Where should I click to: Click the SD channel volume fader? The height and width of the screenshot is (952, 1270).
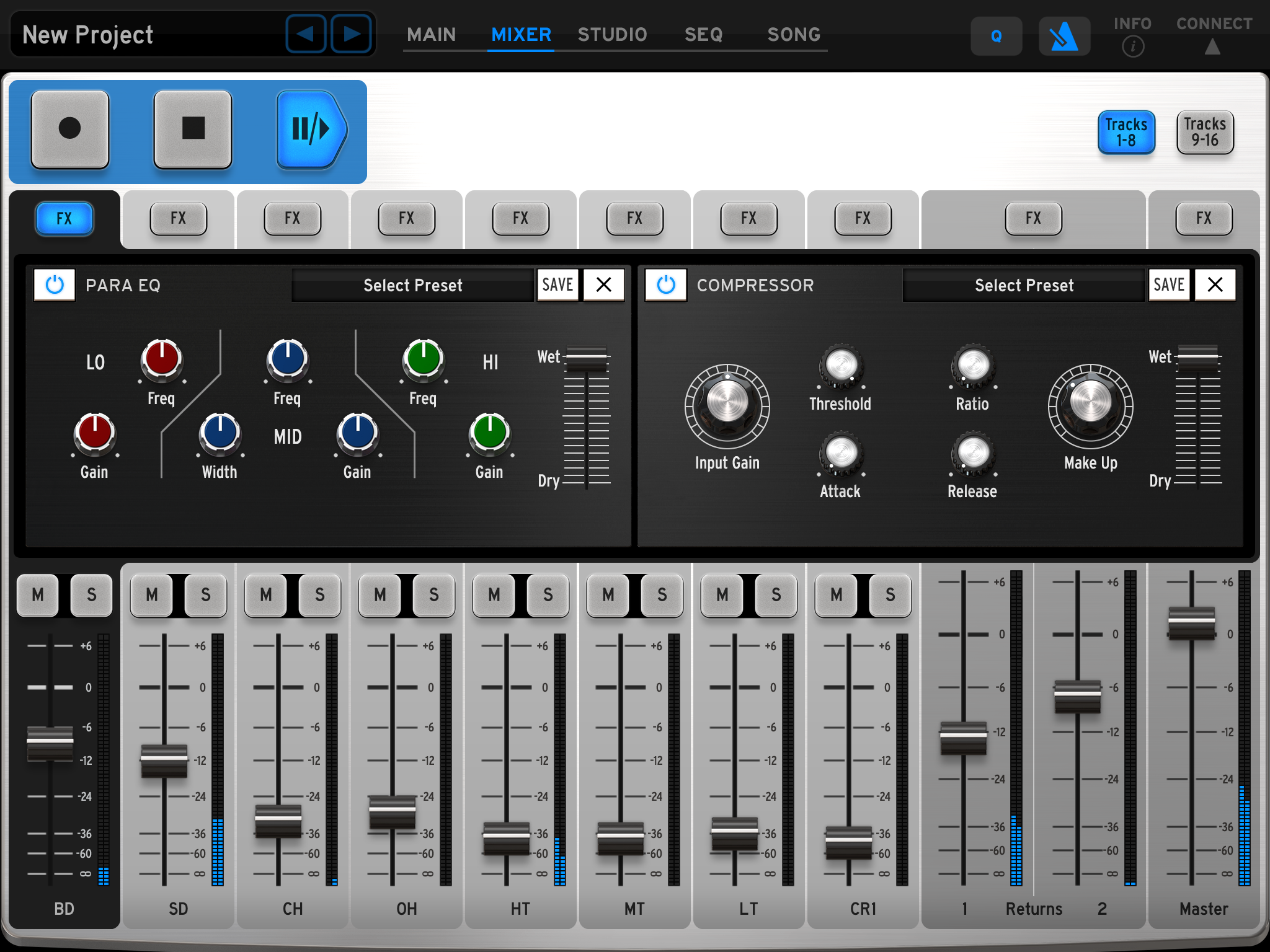coord(164,760)
